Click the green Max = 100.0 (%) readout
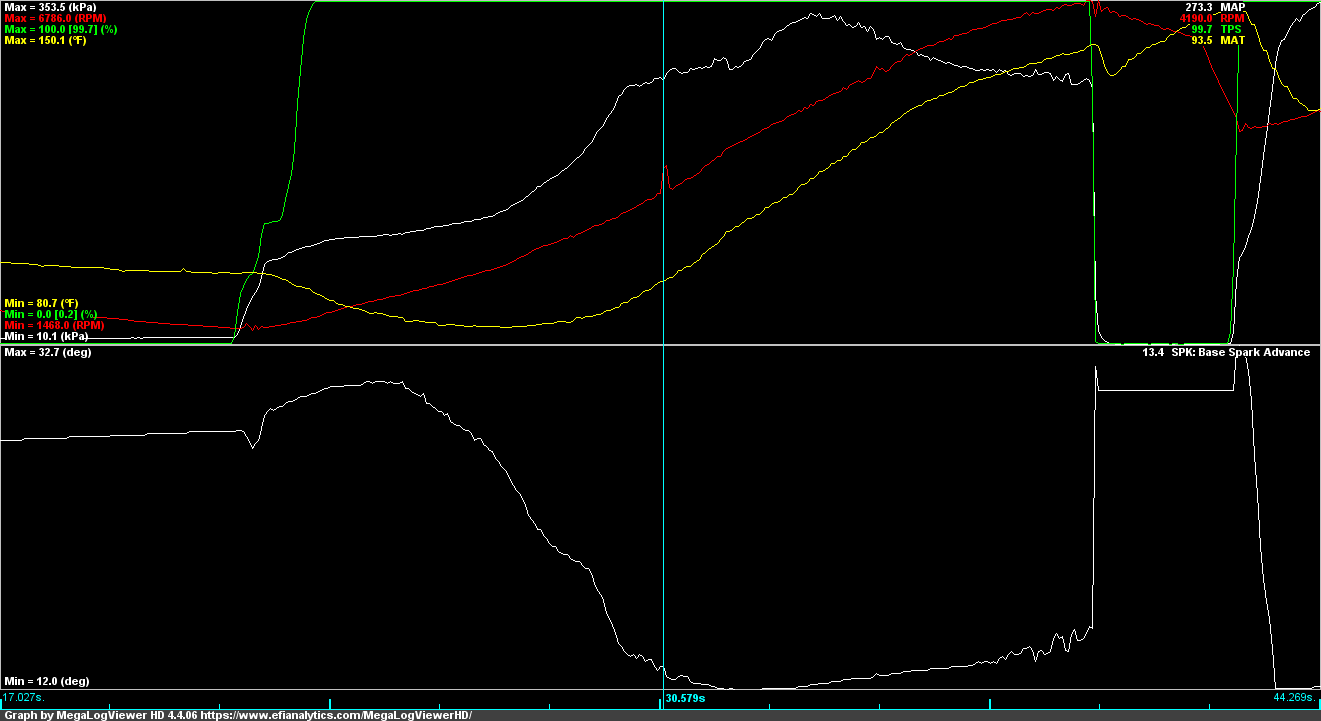Viewport: 1321px width, 721px height. 61,30
